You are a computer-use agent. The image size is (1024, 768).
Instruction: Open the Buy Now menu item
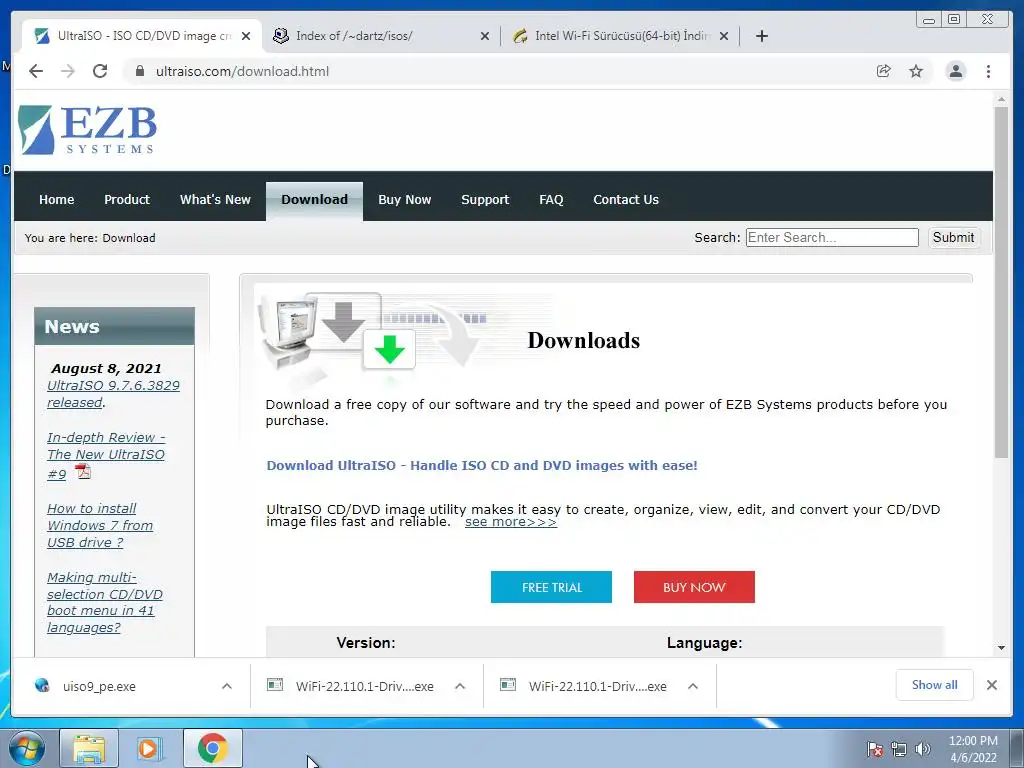coord(404,199)
